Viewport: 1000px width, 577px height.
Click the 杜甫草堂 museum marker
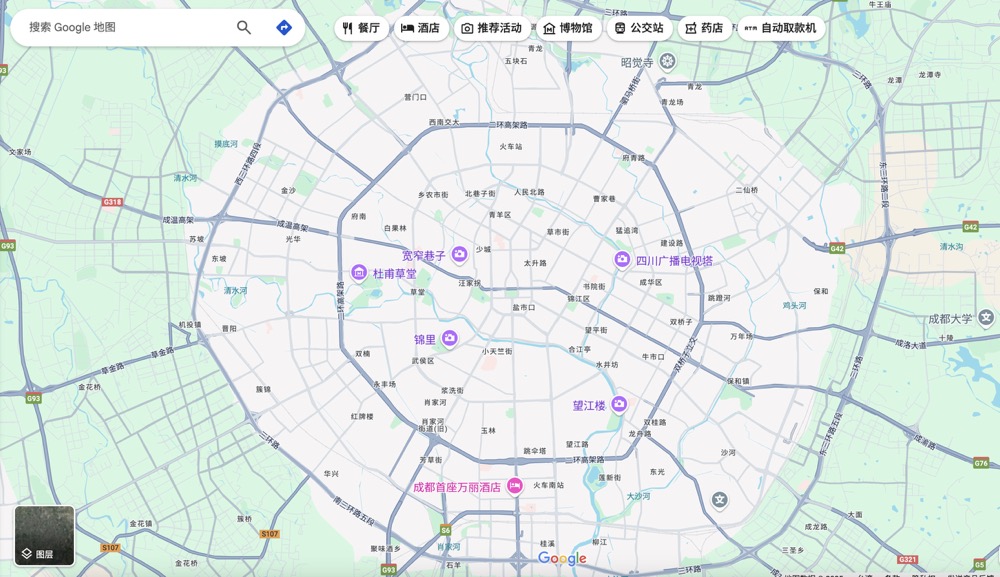pos(358,273)
